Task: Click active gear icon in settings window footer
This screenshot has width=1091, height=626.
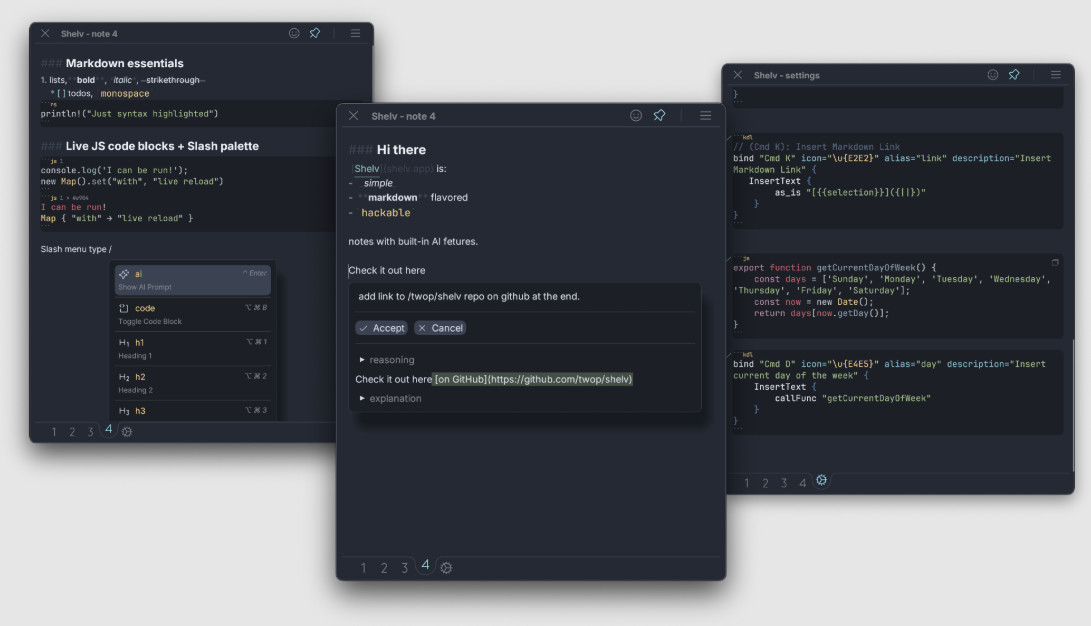Action: 822,480
